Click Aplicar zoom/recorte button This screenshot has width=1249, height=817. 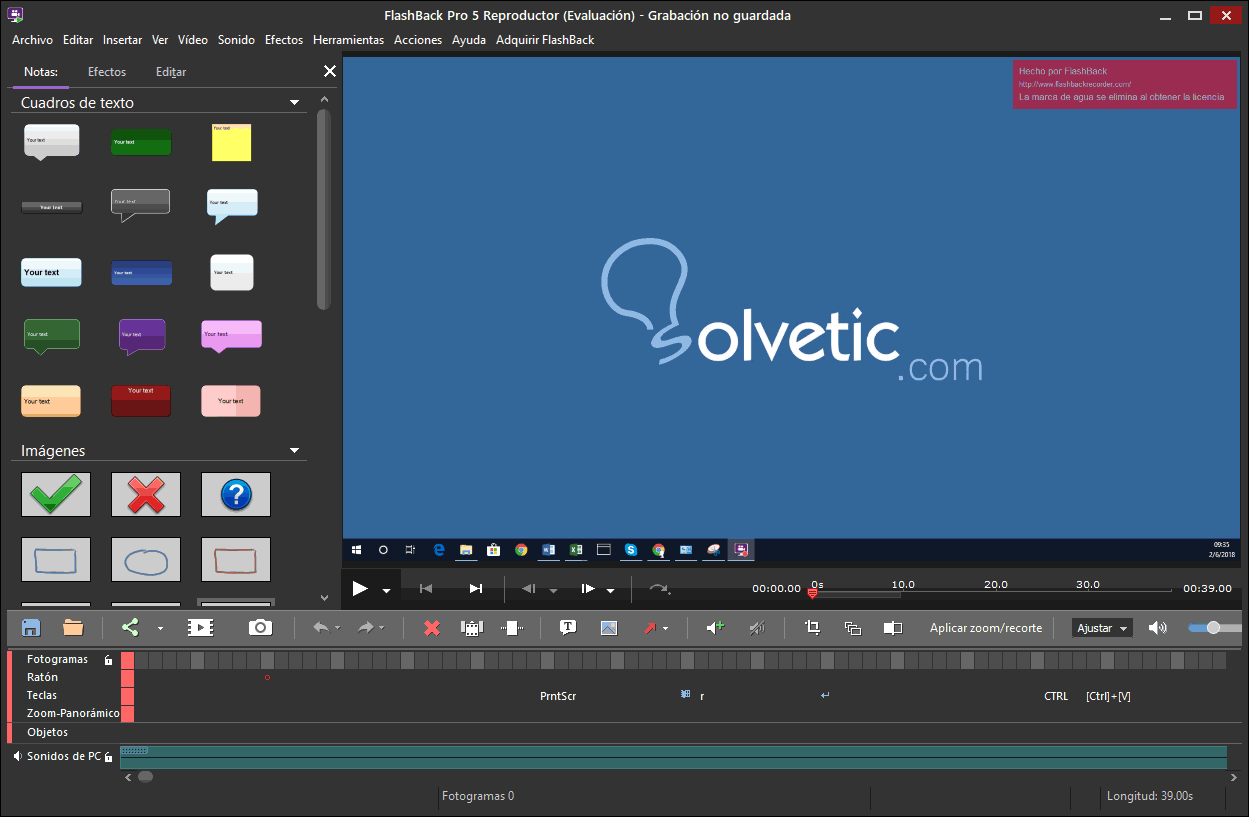pyautogui.click(x=986, y=628)
